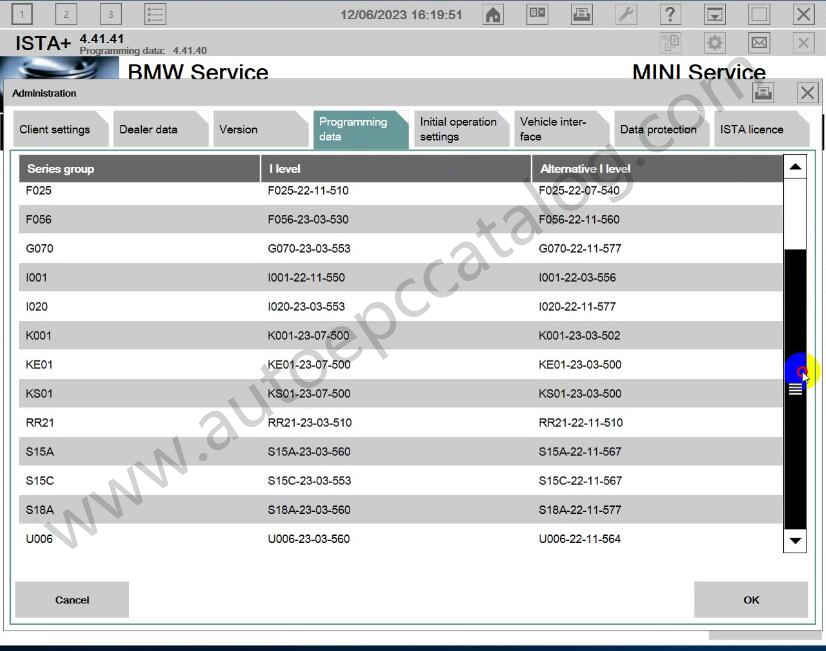The width and height of the screenshot is (826, 651).
Task: Open the Vehicle interface tab
Action: pyautogui.click(x=552, y=130)
